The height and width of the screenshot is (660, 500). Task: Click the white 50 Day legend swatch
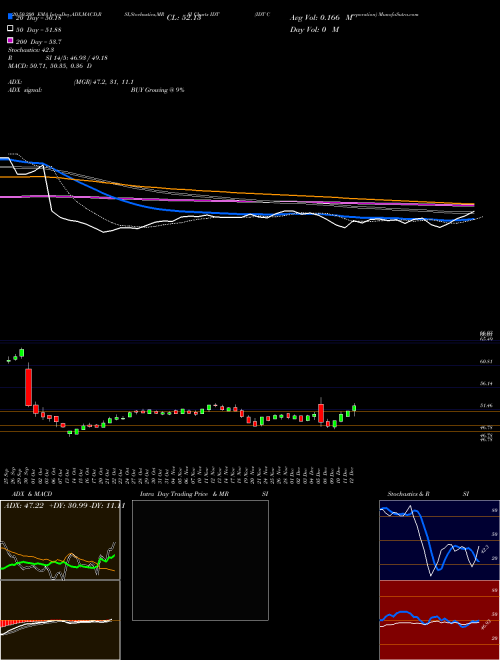click(10, 29)
